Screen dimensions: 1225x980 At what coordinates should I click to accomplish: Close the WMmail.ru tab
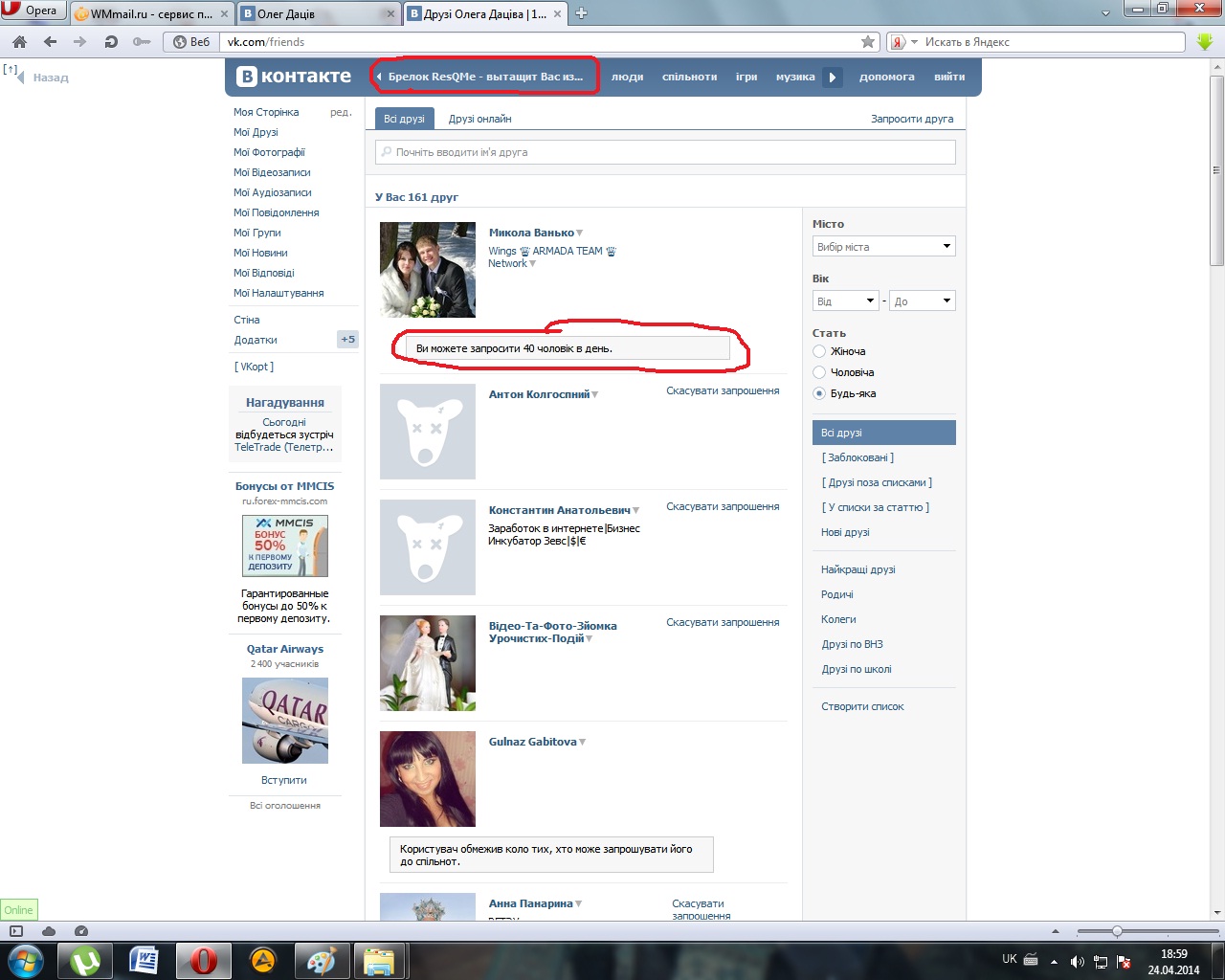click(225, 13)
